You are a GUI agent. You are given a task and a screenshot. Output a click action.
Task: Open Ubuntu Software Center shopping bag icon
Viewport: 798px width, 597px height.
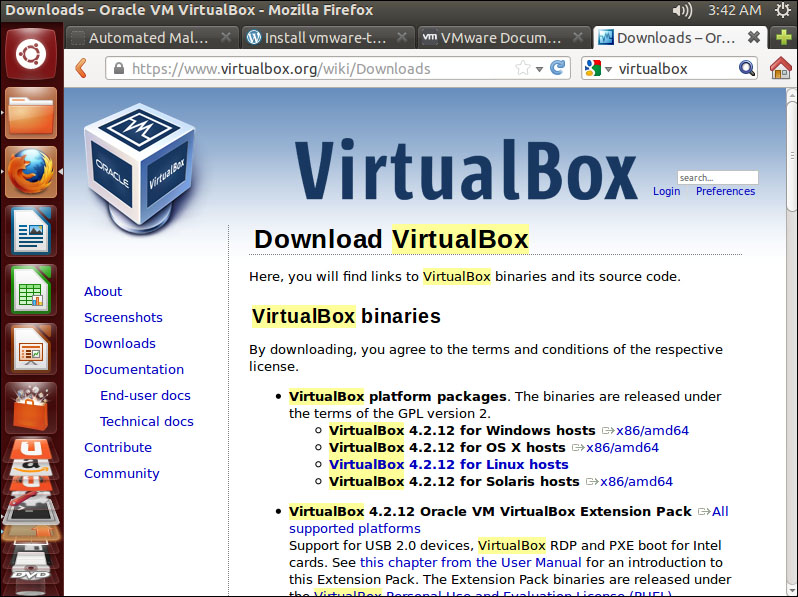[31, 408]
